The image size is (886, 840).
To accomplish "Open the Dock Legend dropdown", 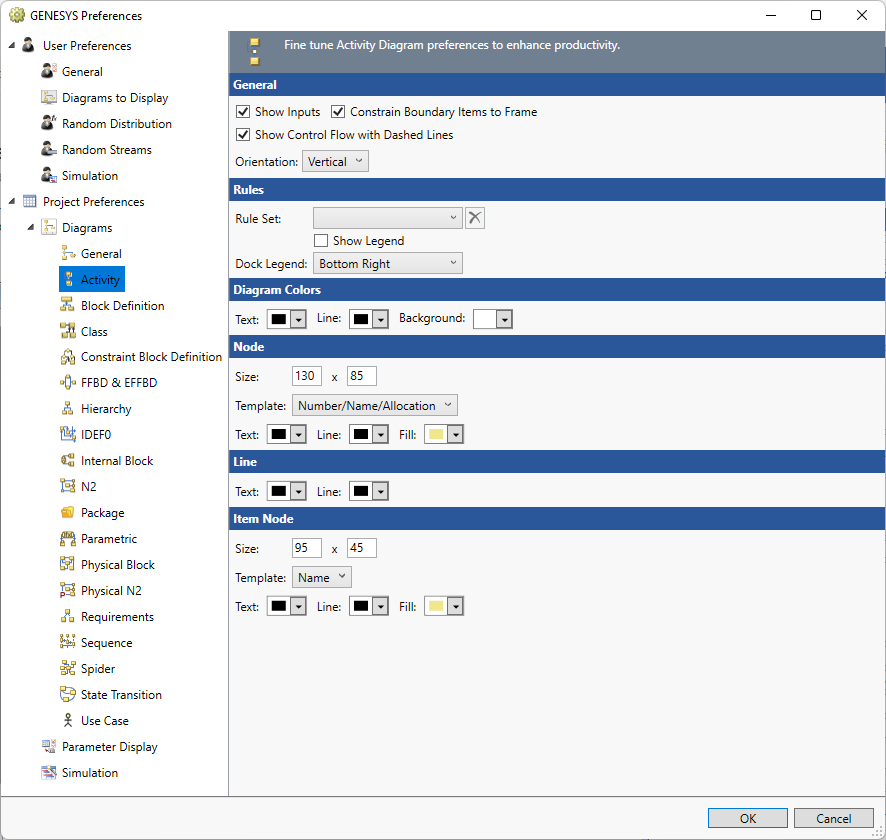I will click(388, 264).
